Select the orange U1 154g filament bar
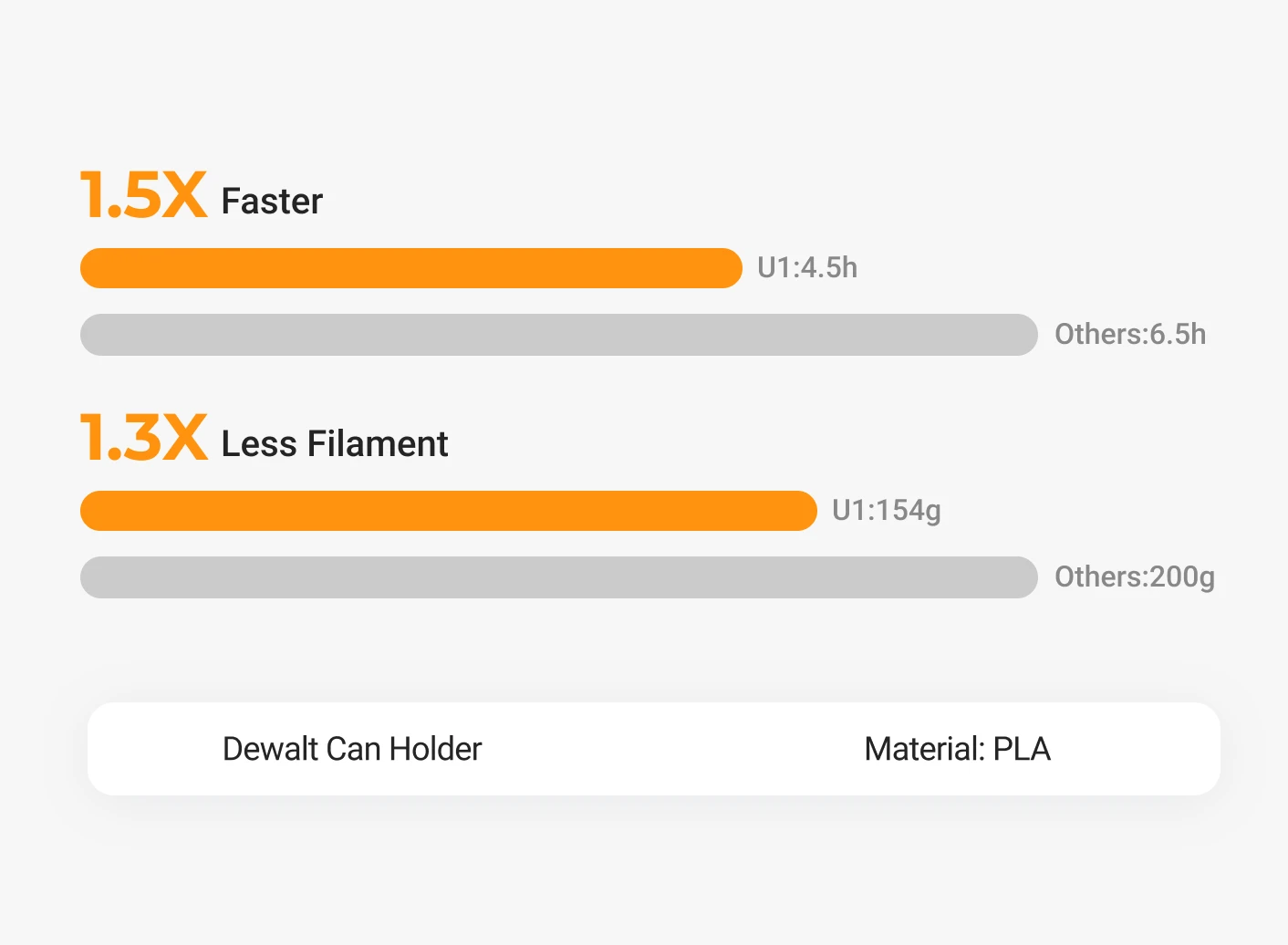The image size is (1288, 945). [448, 511]
